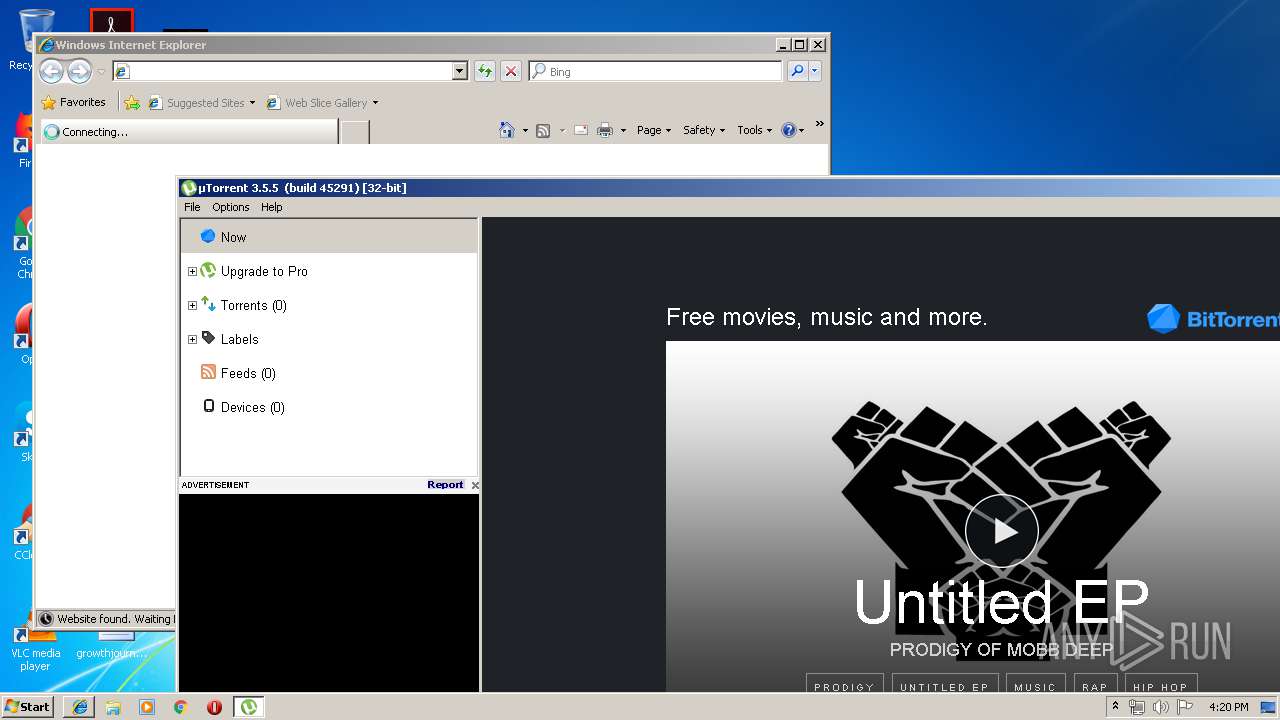The height and width of the screenshot is (720, 1280).
Task: Click the Read Mail icon in IE toolbar
Action: (580, 130)
